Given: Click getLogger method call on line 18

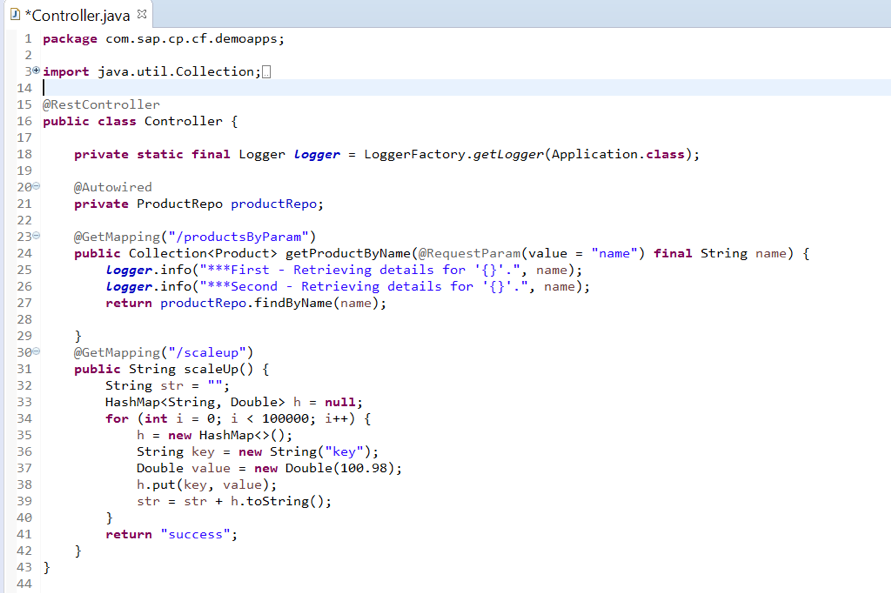Looking at the screenshot, I should (508, 154).
